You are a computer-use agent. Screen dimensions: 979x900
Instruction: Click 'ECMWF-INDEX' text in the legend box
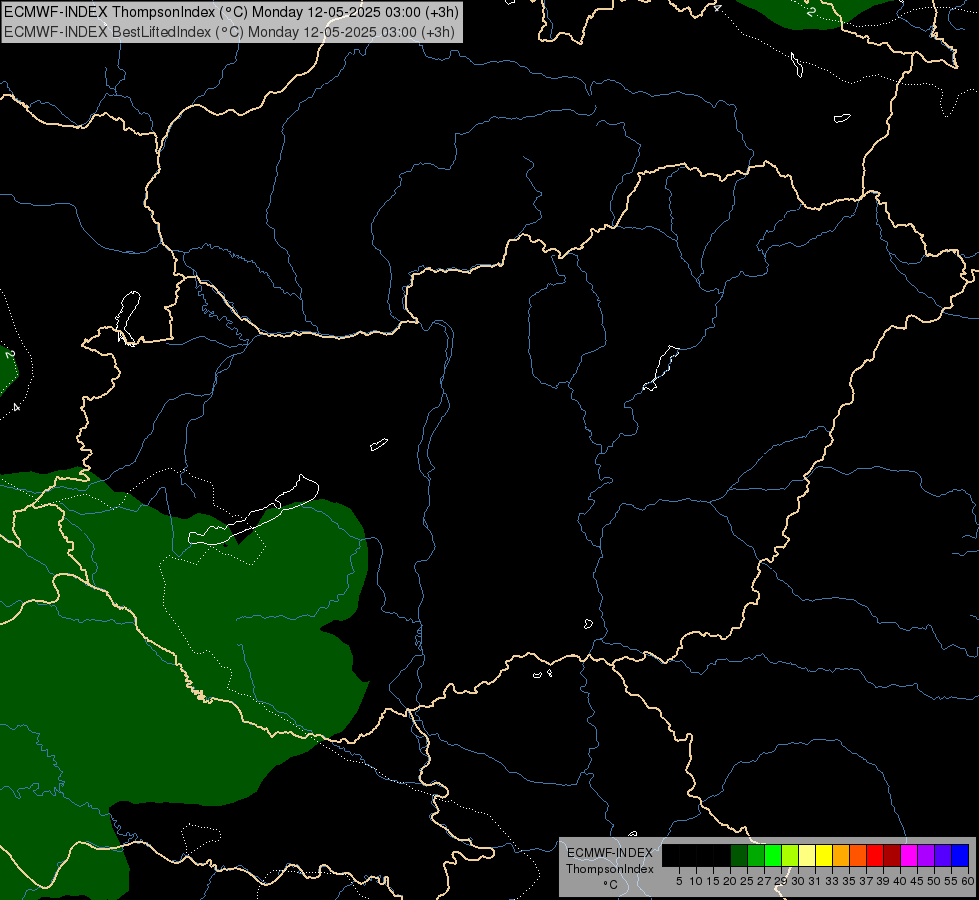(610, 853)
